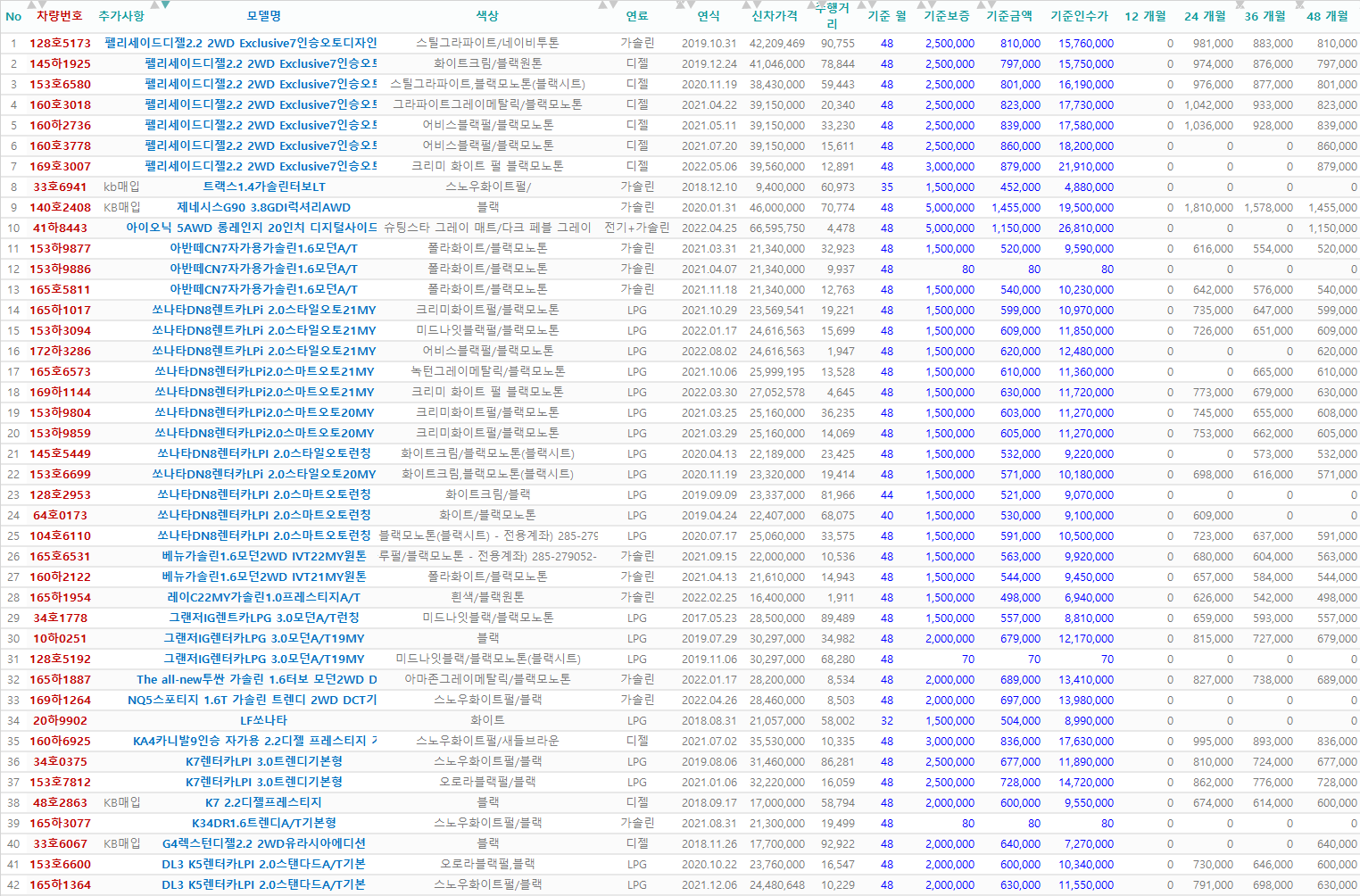Open vehicle number 165하1017

pyautogui.click(x=60, y=310)
